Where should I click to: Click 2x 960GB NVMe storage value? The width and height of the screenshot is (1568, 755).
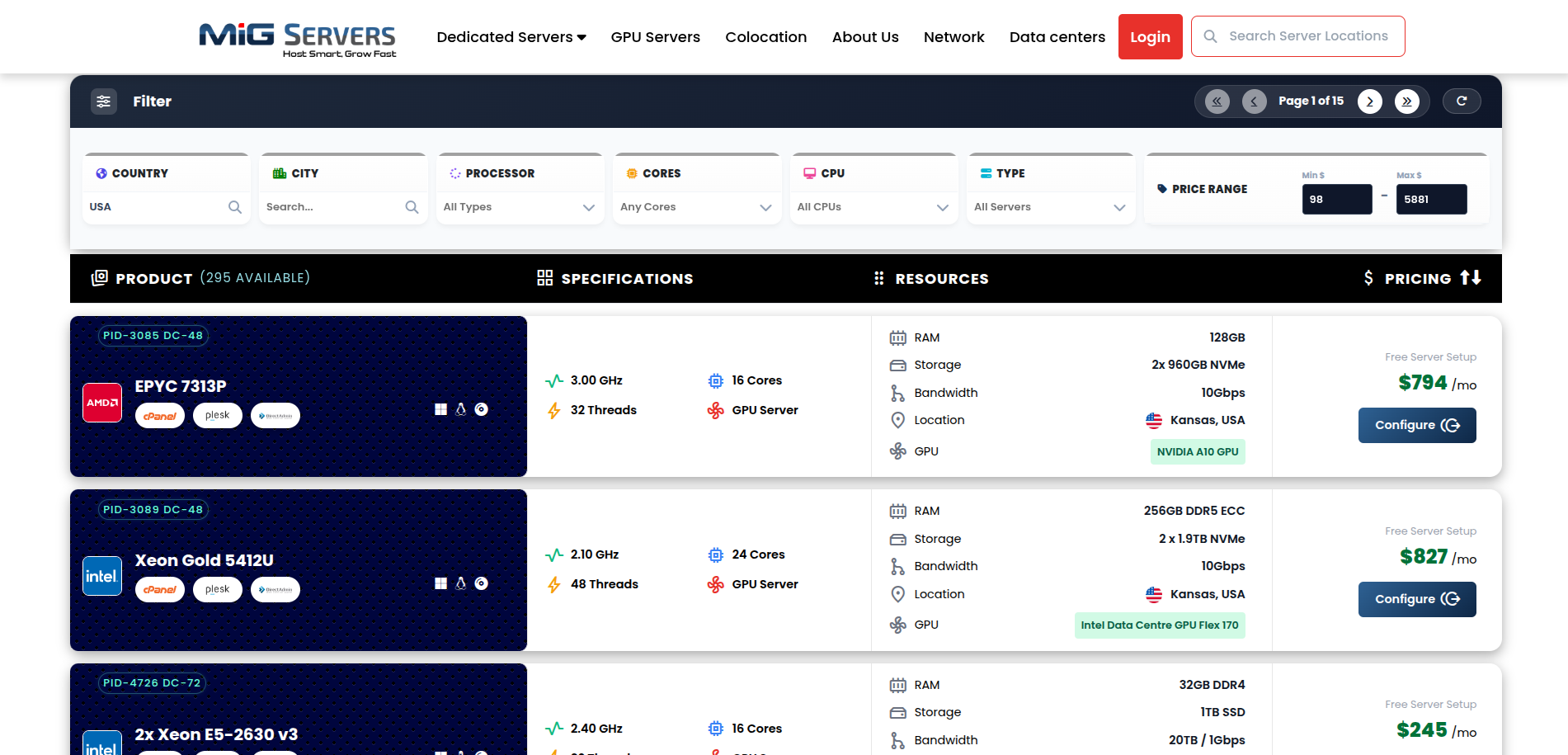pyautogui.click(x=1198, y=365)
